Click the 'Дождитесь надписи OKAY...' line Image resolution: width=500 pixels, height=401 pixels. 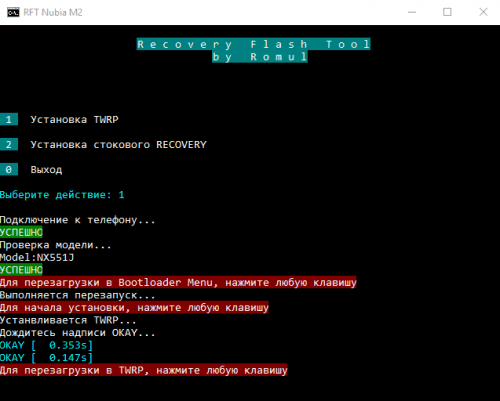(77, 333)
